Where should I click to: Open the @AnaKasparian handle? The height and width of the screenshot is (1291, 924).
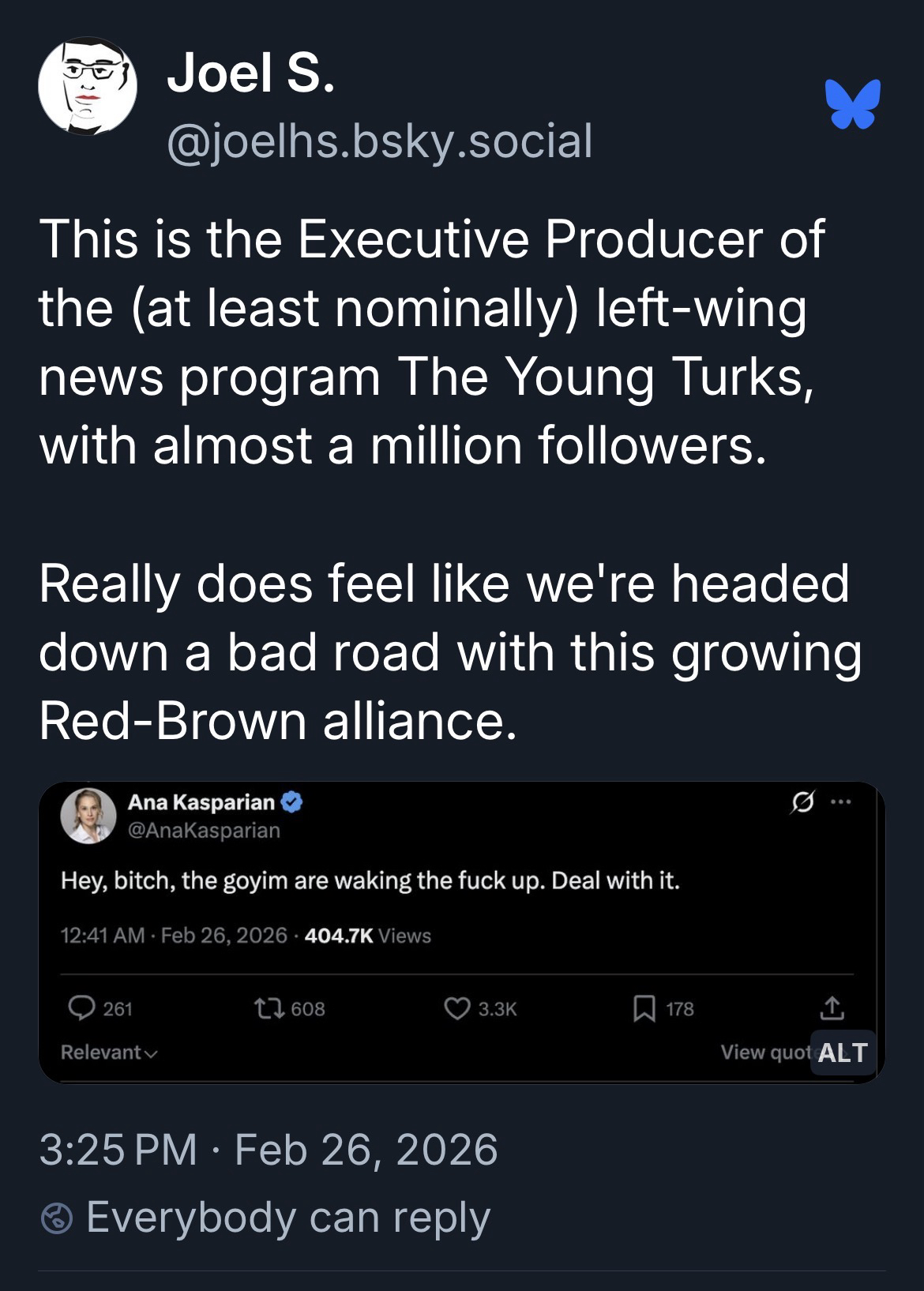[x=204, y=831]
